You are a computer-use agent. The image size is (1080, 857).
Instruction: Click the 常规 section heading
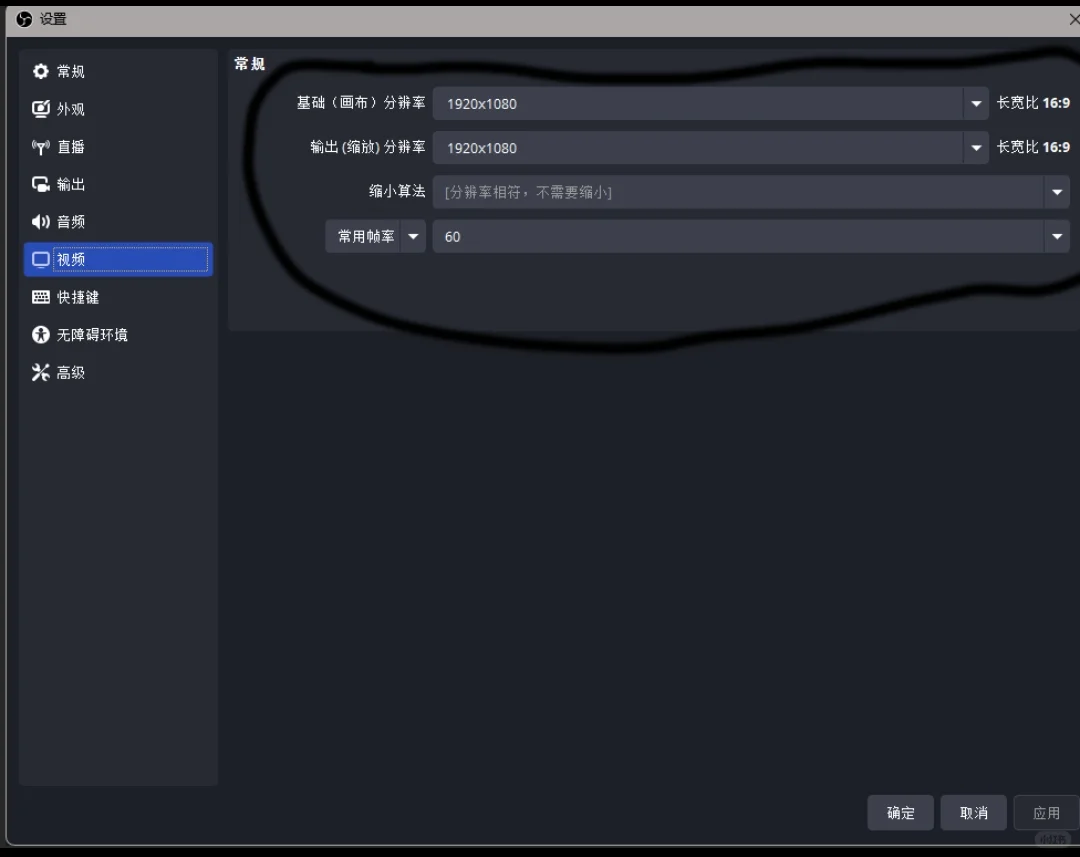point(249,64)
